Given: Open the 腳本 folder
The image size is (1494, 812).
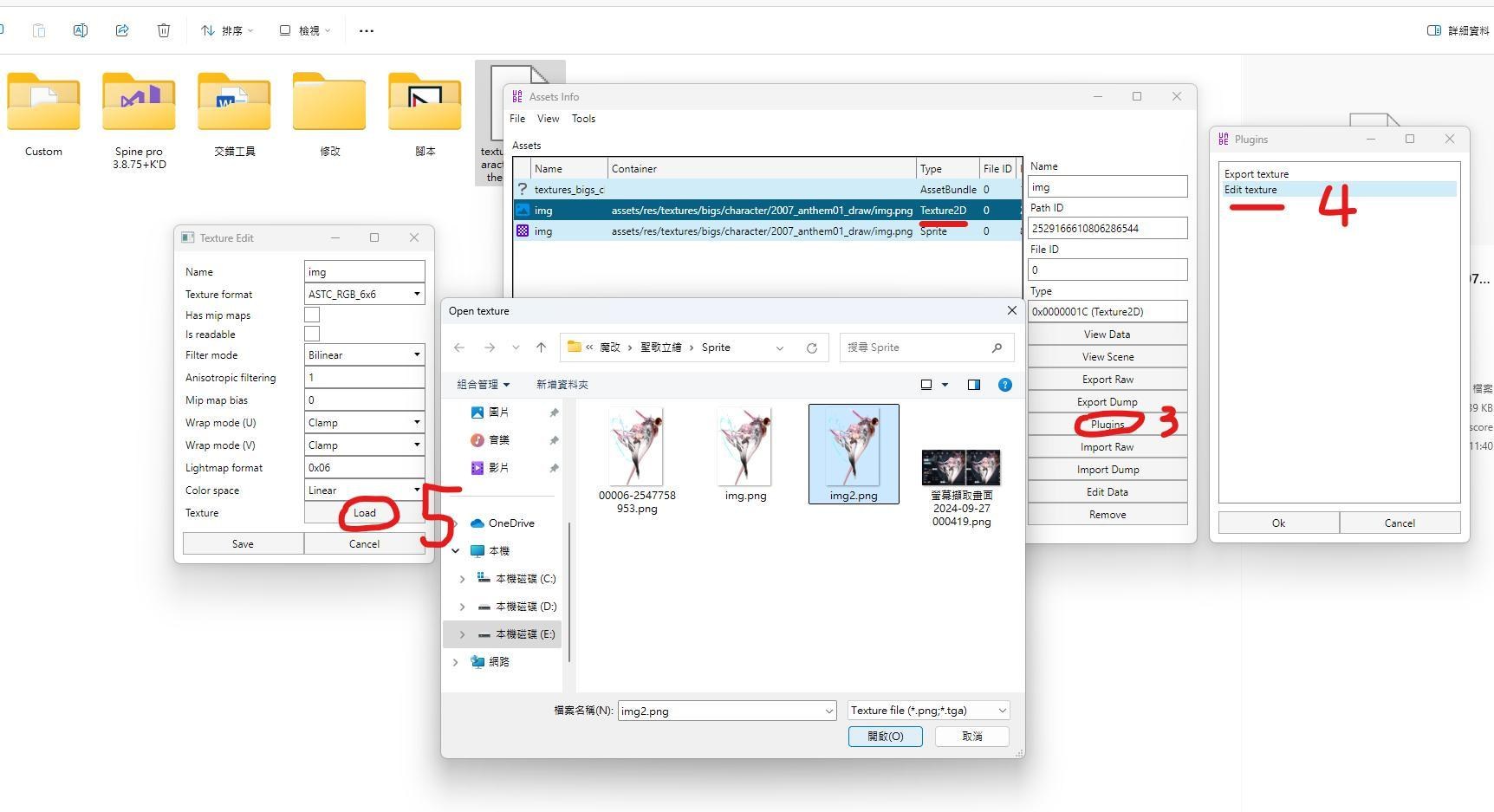Looking at the screenshot, I should (425, 114).
